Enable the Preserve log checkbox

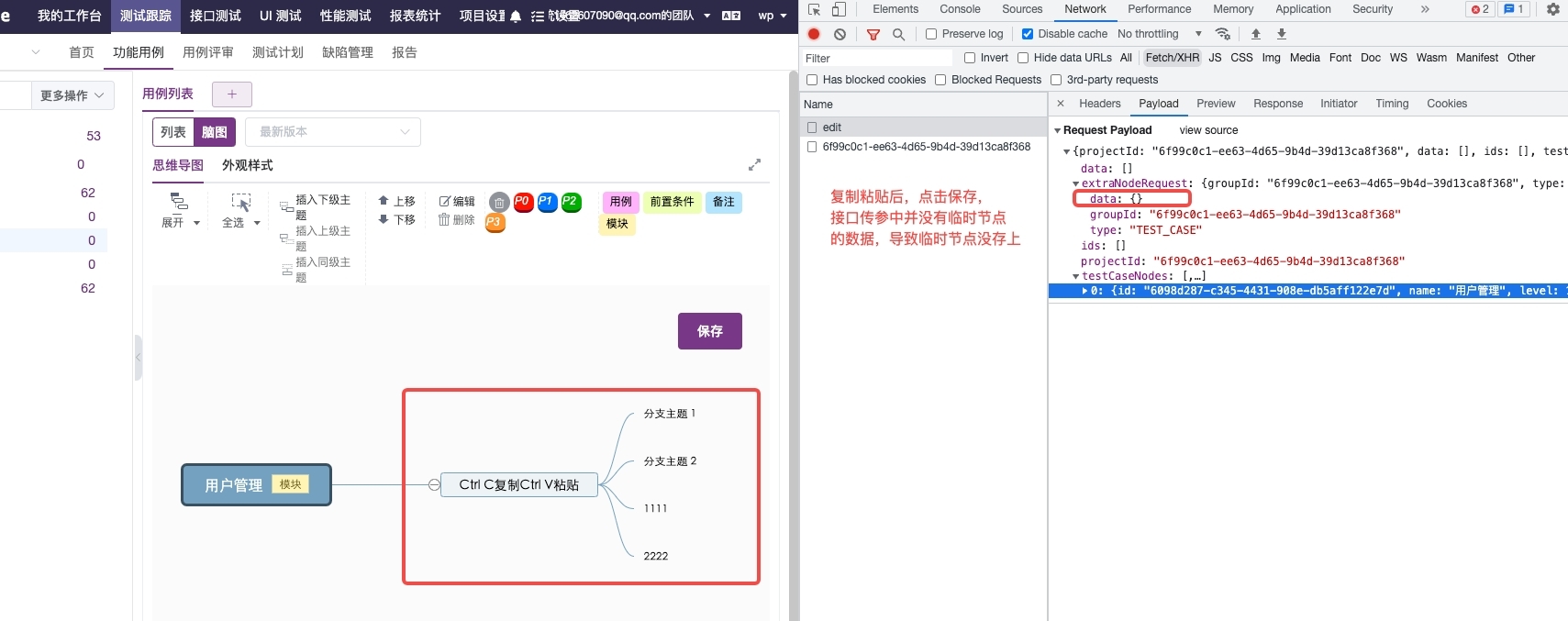coord(931,34)
